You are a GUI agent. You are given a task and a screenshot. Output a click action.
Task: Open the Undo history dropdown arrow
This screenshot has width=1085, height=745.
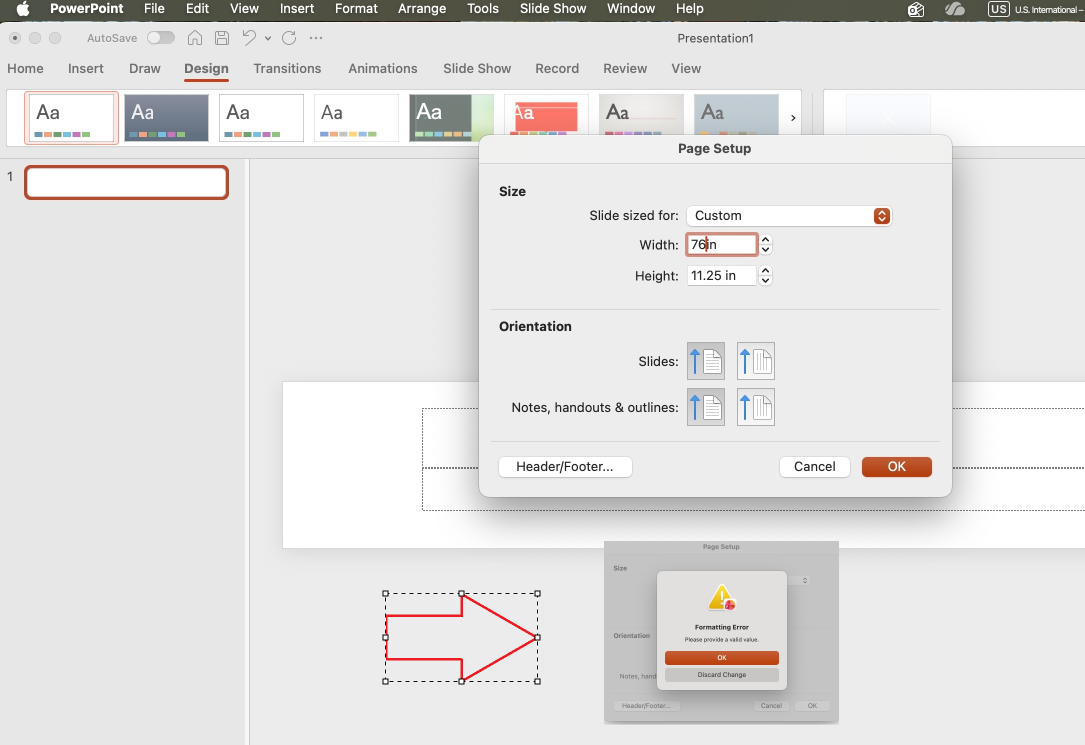click(x=268, y=39)
